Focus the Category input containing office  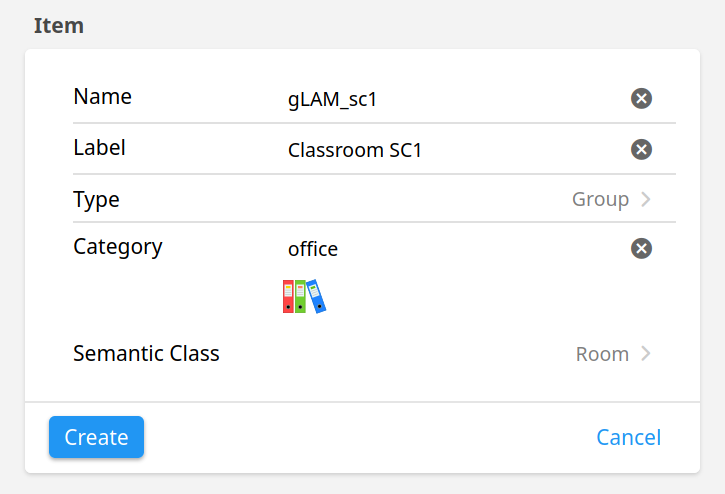455,249
